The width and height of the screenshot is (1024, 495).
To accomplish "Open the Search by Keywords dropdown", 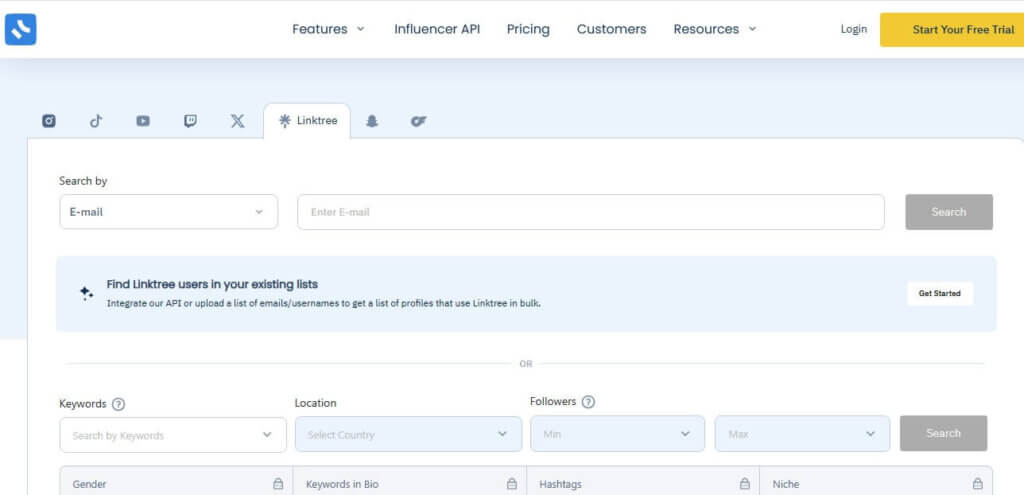I will [173, 435].
